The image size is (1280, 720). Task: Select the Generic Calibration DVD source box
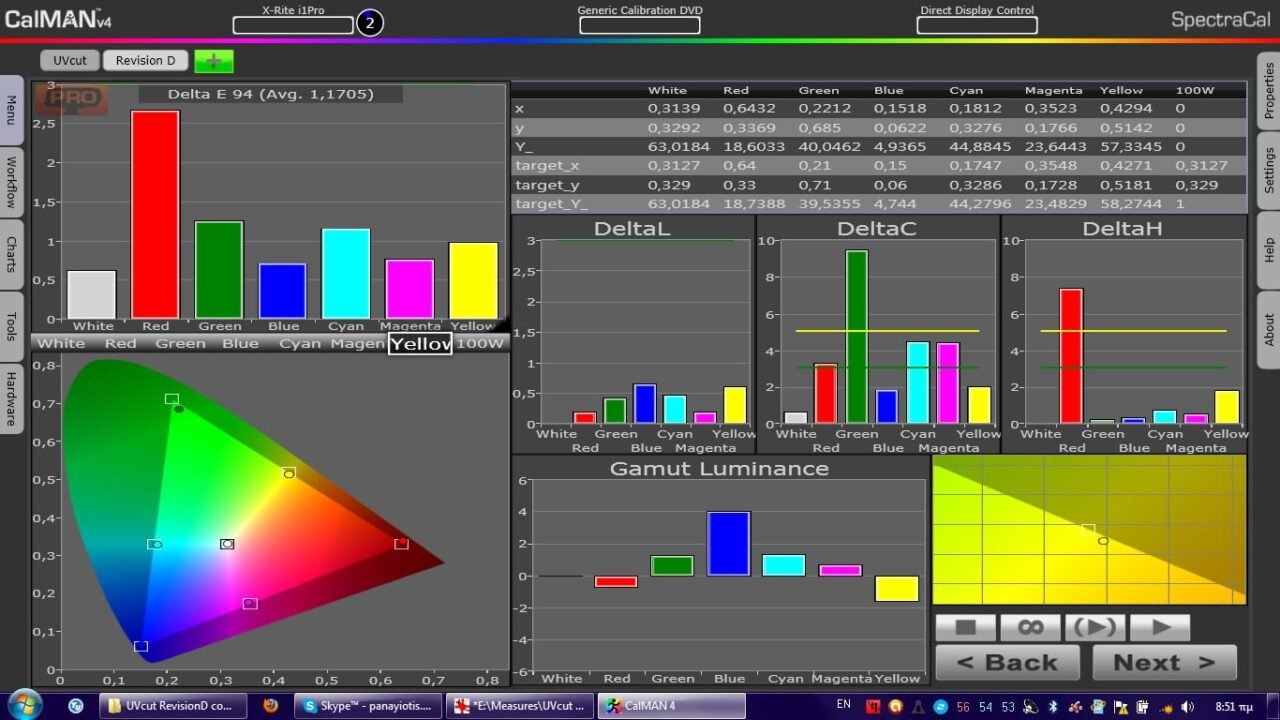[639, 25]
